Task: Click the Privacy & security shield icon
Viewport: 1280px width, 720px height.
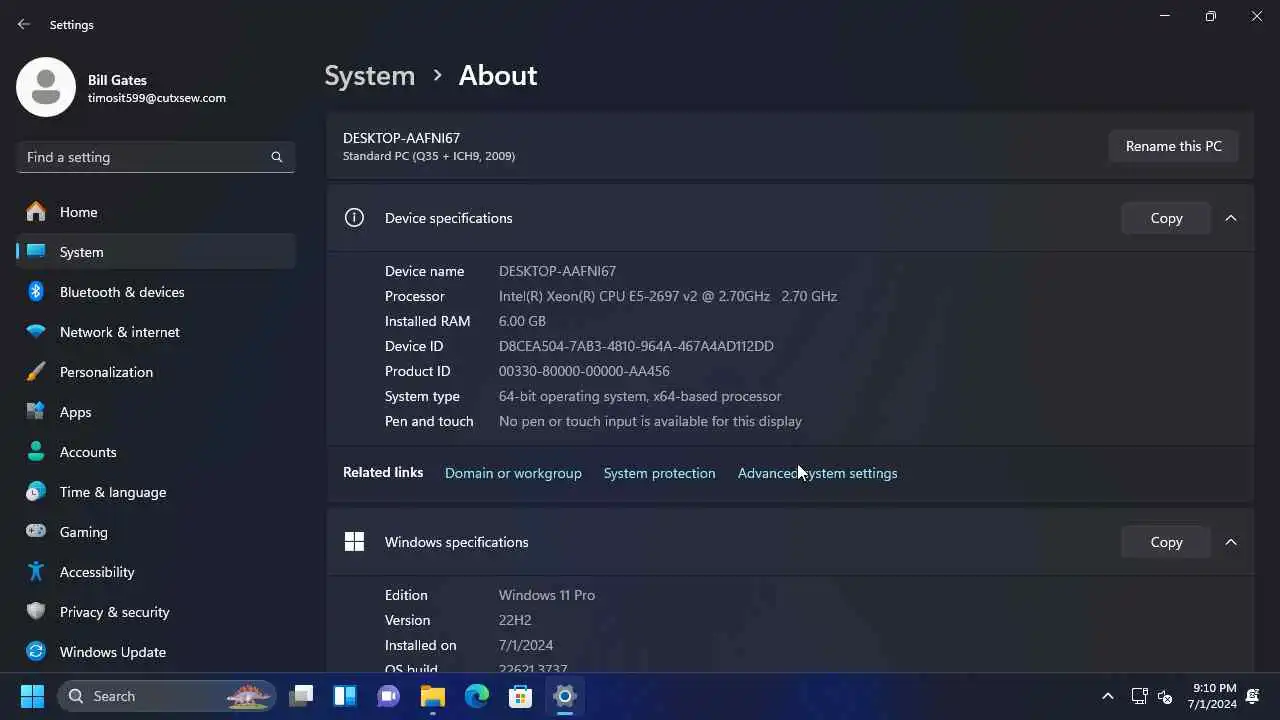Action: point(36,612)
